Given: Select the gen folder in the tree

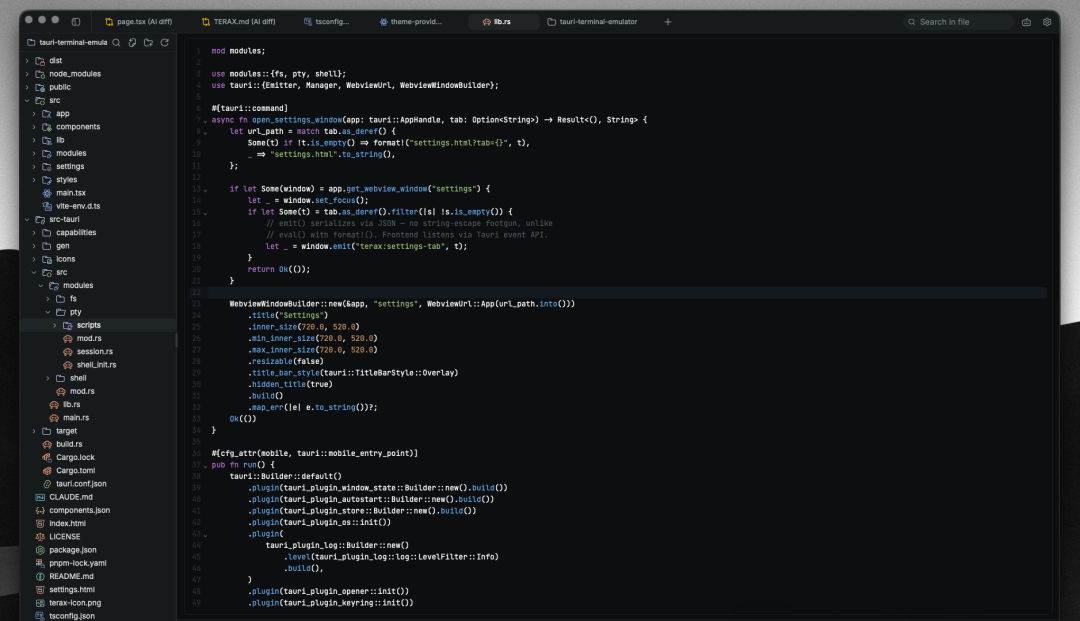Looking at the screenshot, I should [x=63, y=246].
